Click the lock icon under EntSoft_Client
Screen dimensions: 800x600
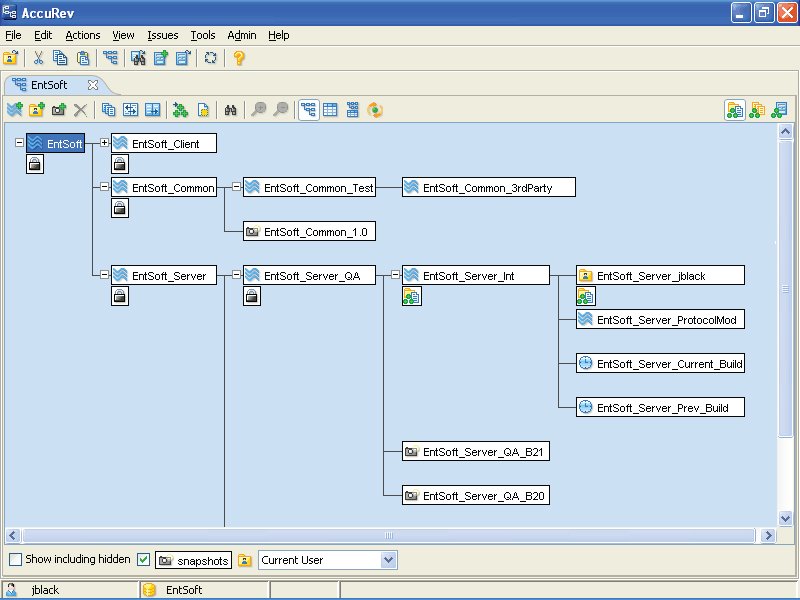(x=120, y=164)
